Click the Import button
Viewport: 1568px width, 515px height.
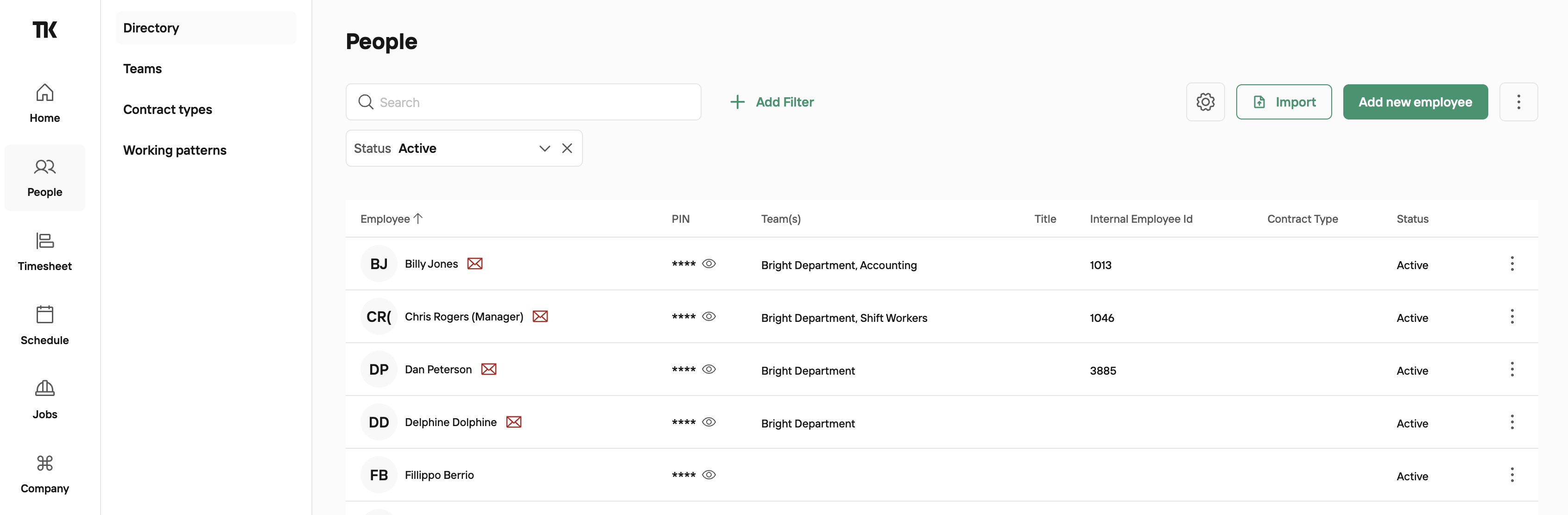coord(1284,102)
